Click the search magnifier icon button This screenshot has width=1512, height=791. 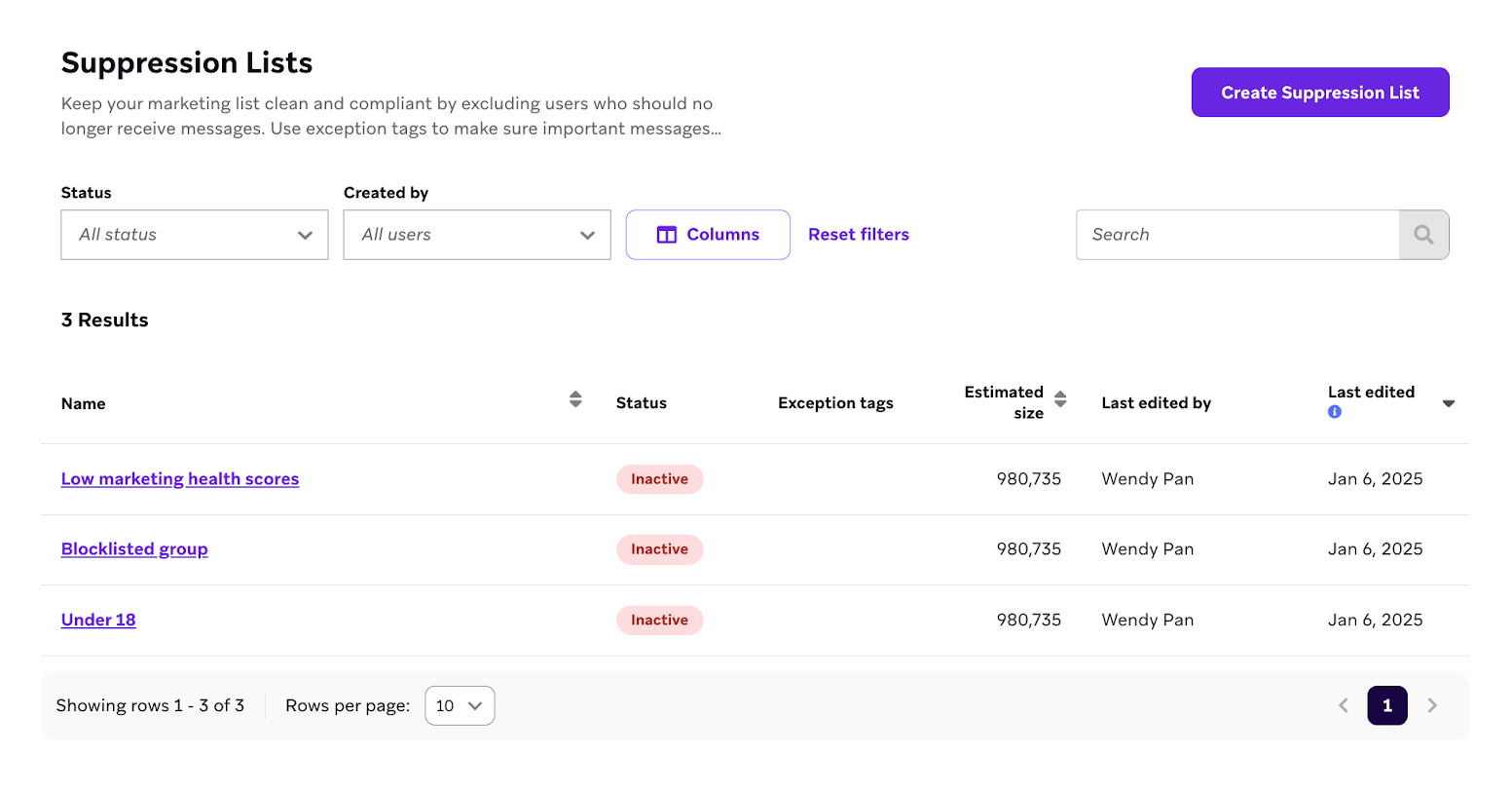coord(1423,235)
